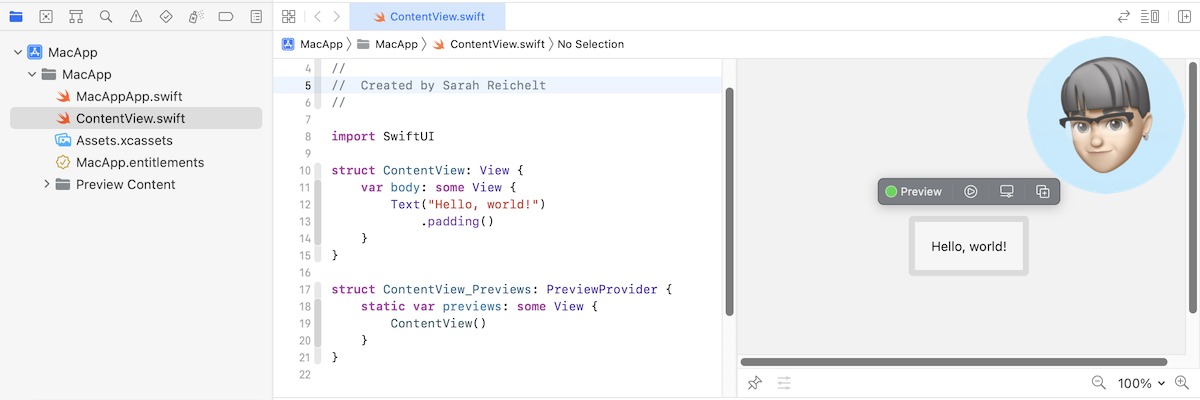This screenshot has width=1200, height=400.
Task: Click the .padding() modifier line
Action: (457, 221)
